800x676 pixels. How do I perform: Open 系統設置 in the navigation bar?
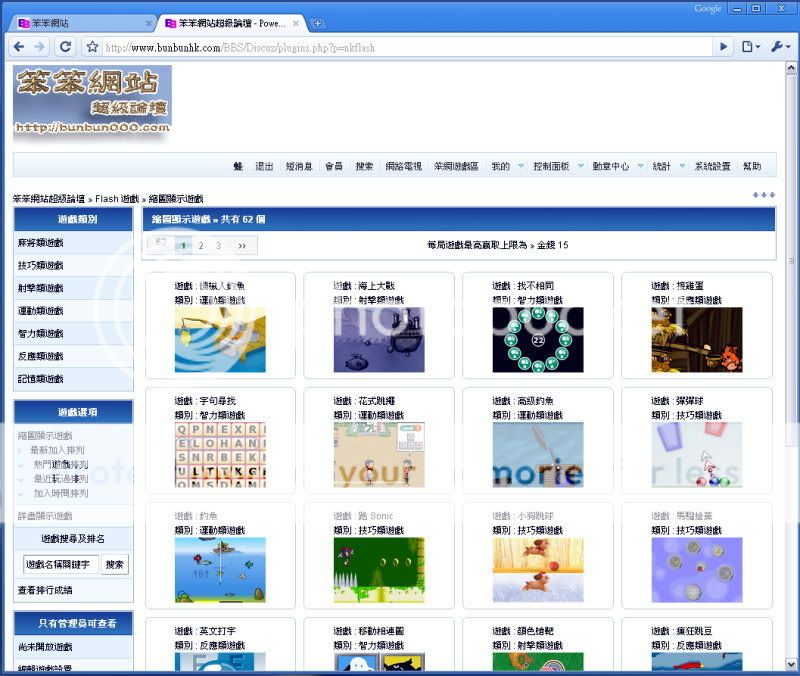pyautogui.click(x=712, y=166)
